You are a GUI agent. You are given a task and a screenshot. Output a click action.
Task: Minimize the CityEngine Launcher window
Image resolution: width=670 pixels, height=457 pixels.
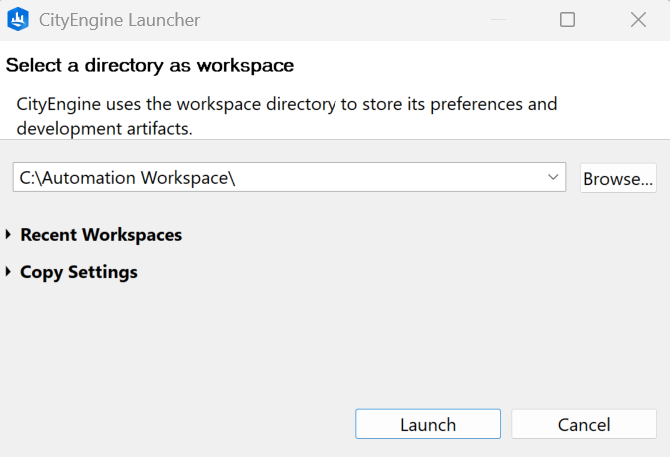click(498, 20)
